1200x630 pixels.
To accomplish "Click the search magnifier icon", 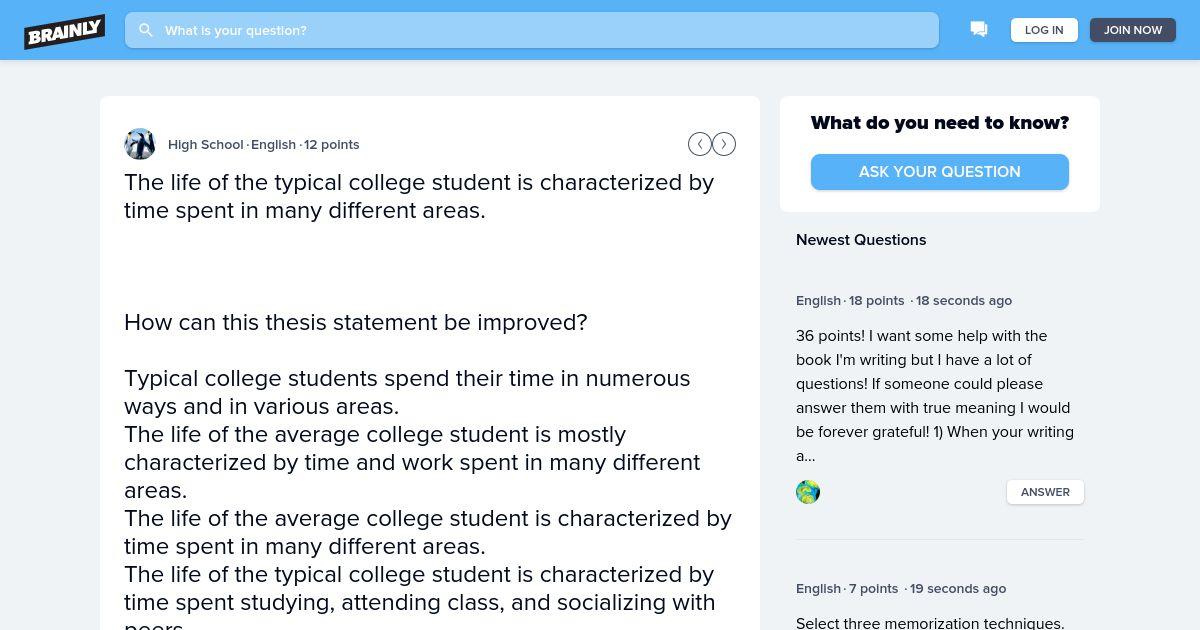I will tap(146, 30).
